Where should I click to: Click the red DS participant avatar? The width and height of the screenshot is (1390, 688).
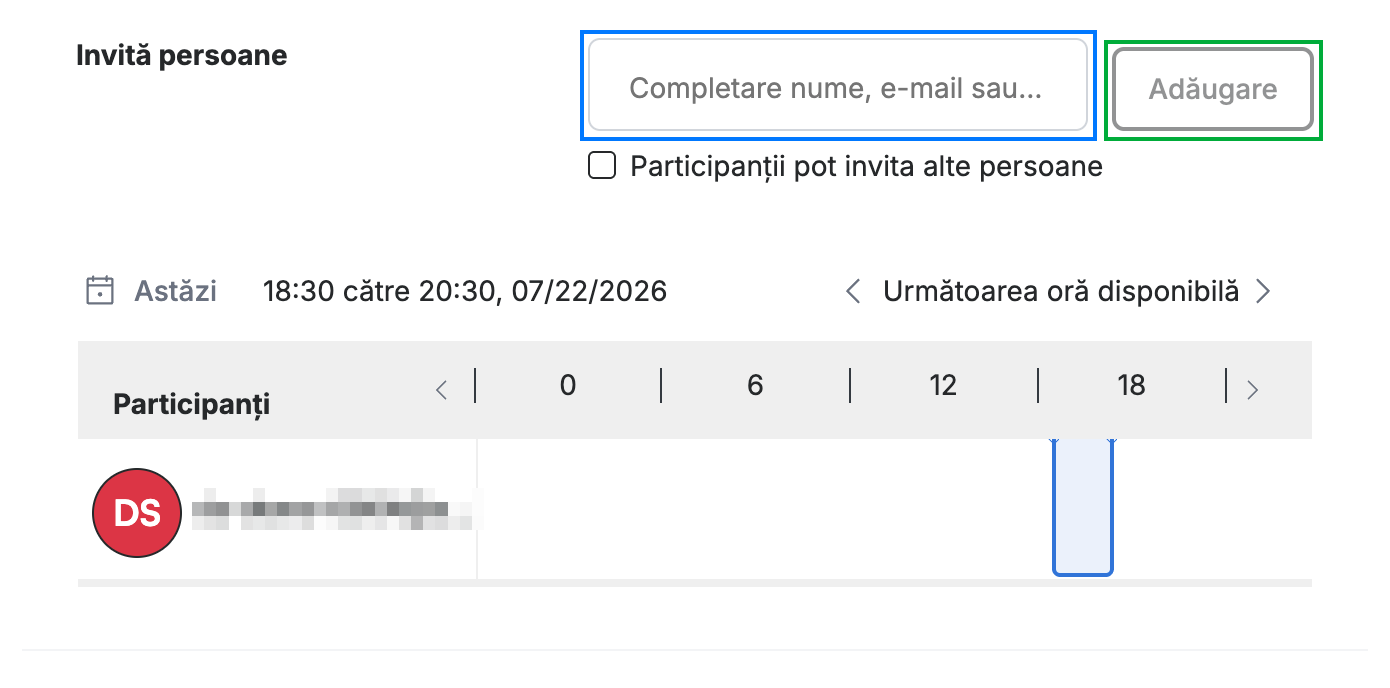[x=137, y=513]
